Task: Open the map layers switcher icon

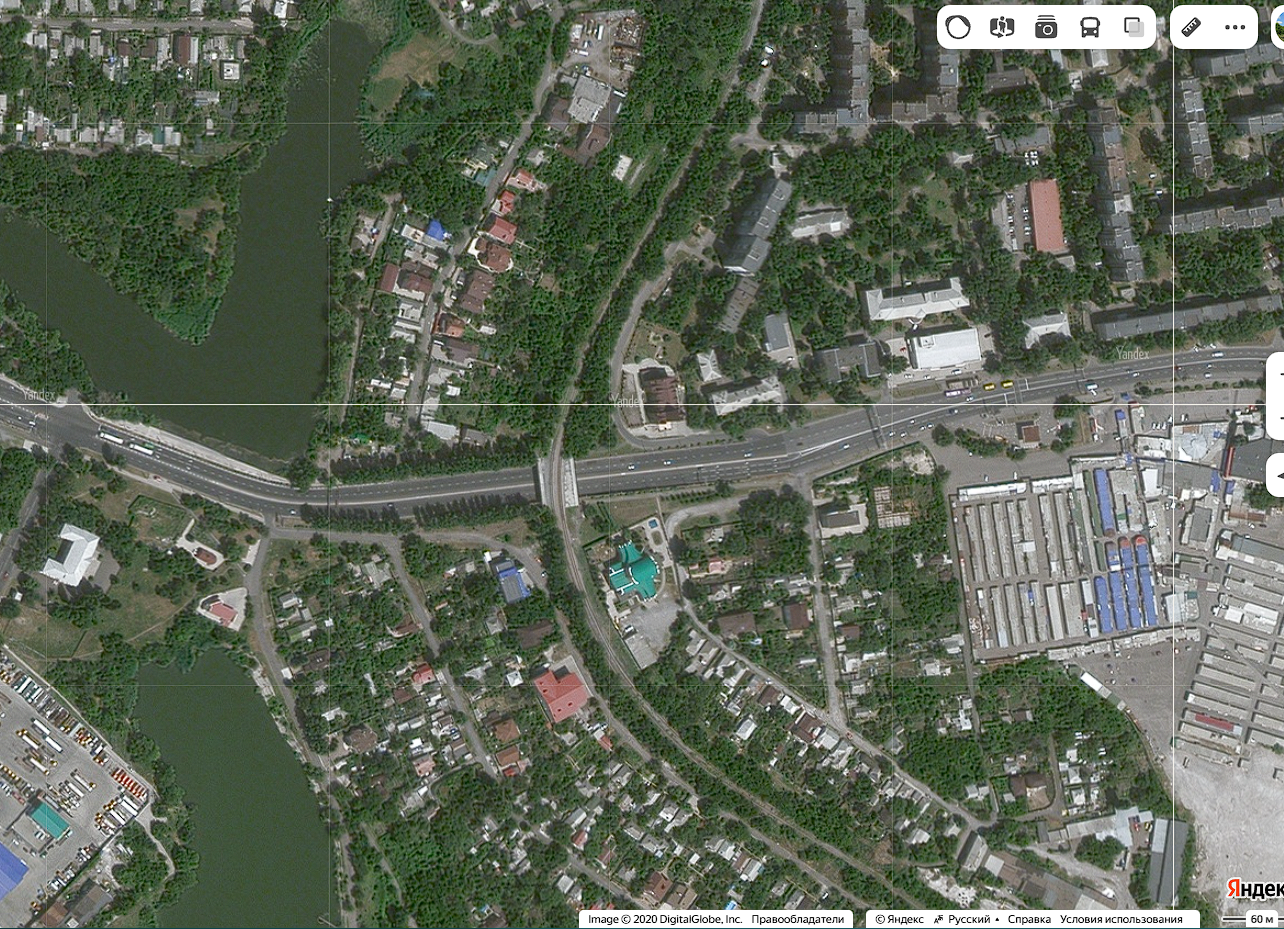Action: click(1131, 27)
